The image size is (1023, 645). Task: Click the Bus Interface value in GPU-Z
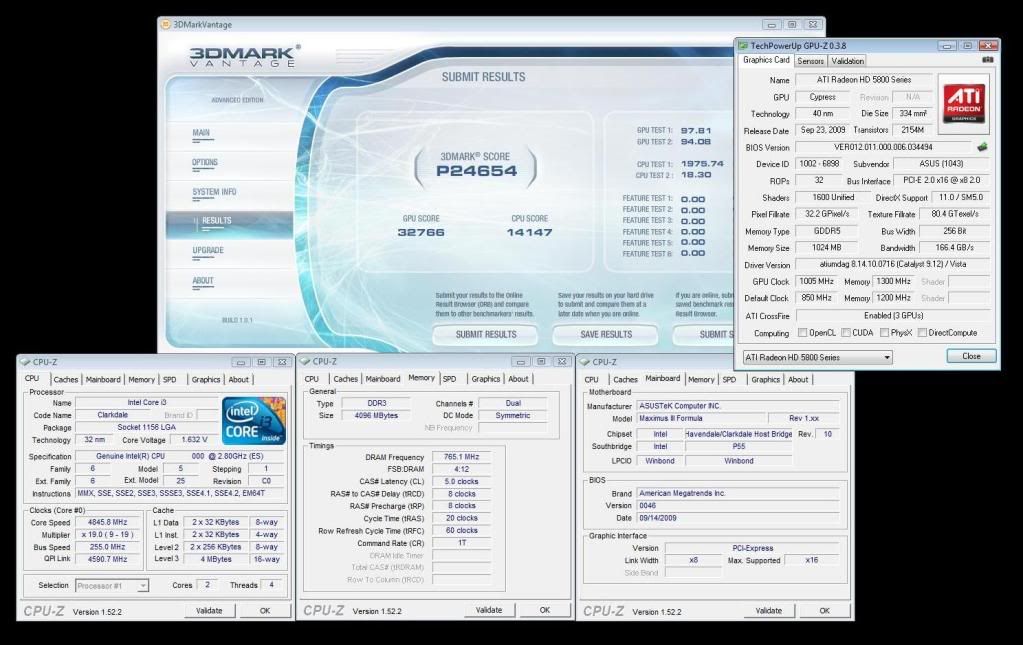(941, 181)
